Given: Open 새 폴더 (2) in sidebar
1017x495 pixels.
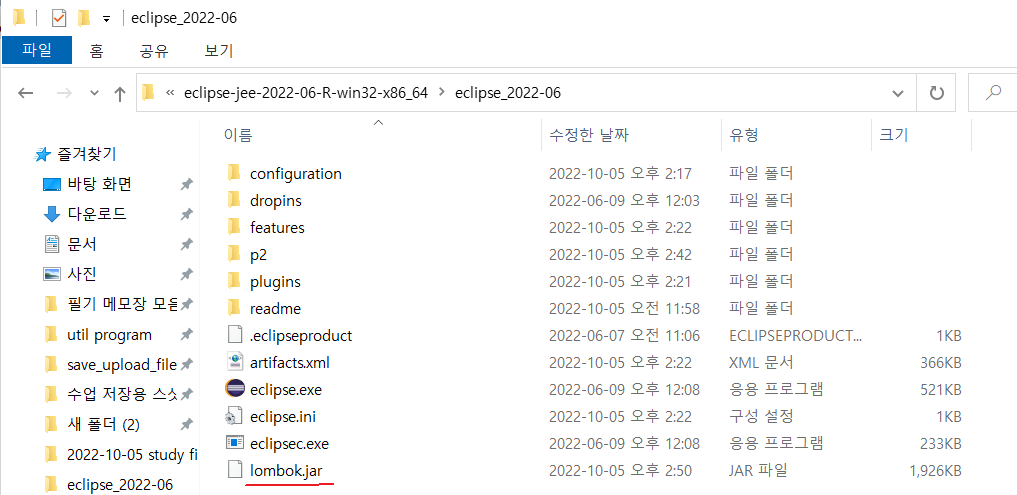Looking at the screenshot, I should pyautogui.click(x=103, y=425).
